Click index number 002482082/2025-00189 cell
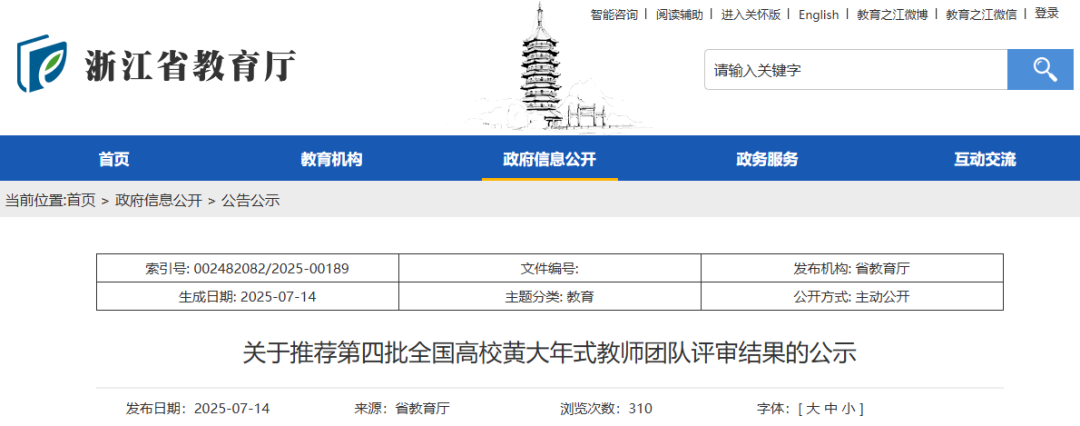Image resolution: width=1080 pixels, height=426 pixels. click(x=247, y=268)
